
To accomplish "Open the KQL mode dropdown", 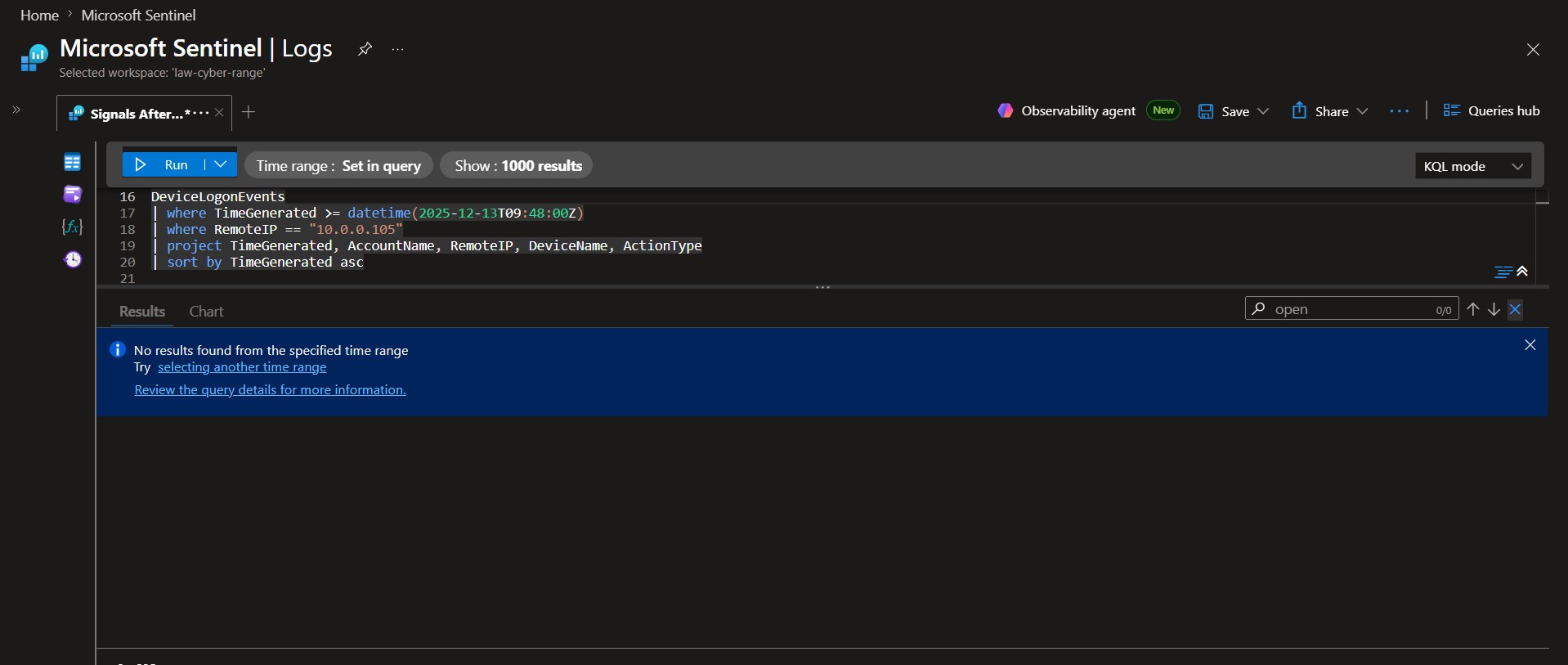I will [1472, 166].
